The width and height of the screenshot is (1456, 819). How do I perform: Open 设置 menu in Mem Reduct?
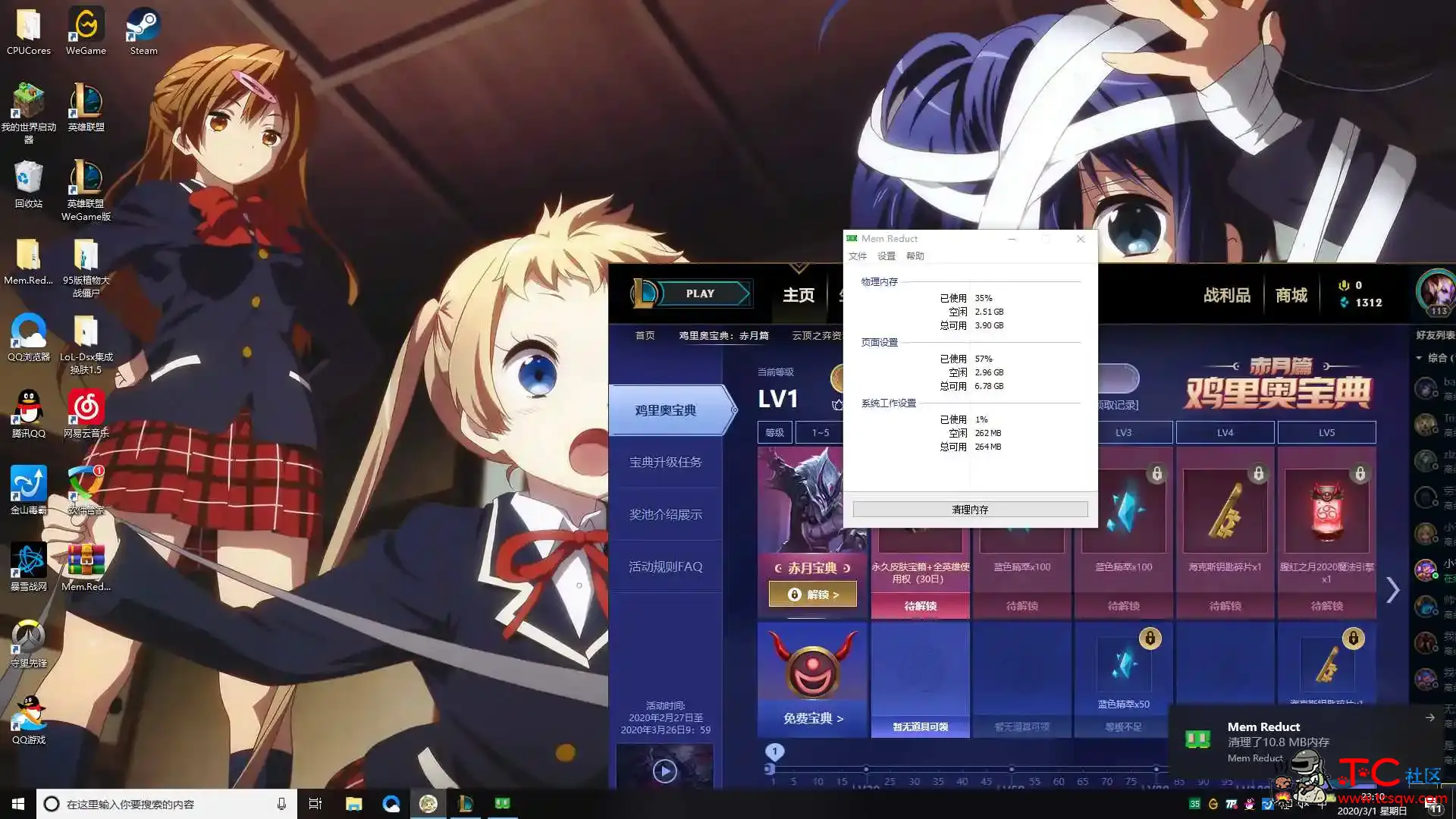coord(885,255)
